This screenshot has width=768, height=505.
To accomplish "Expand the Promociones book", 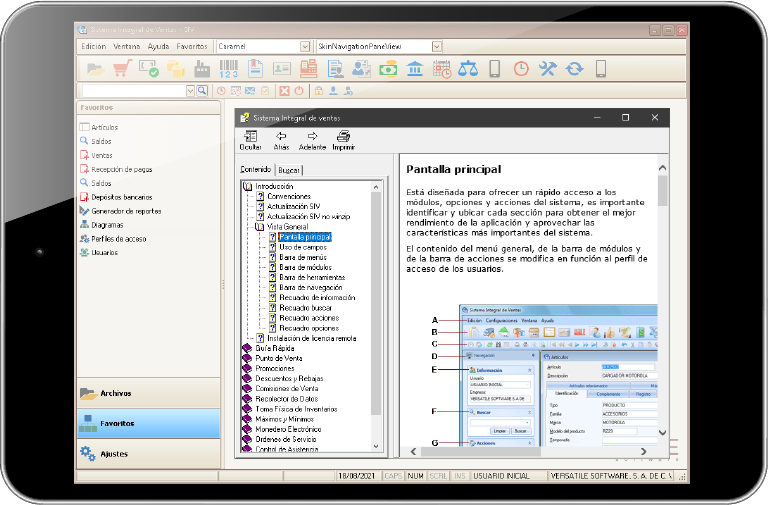I will tap(247, 368).
